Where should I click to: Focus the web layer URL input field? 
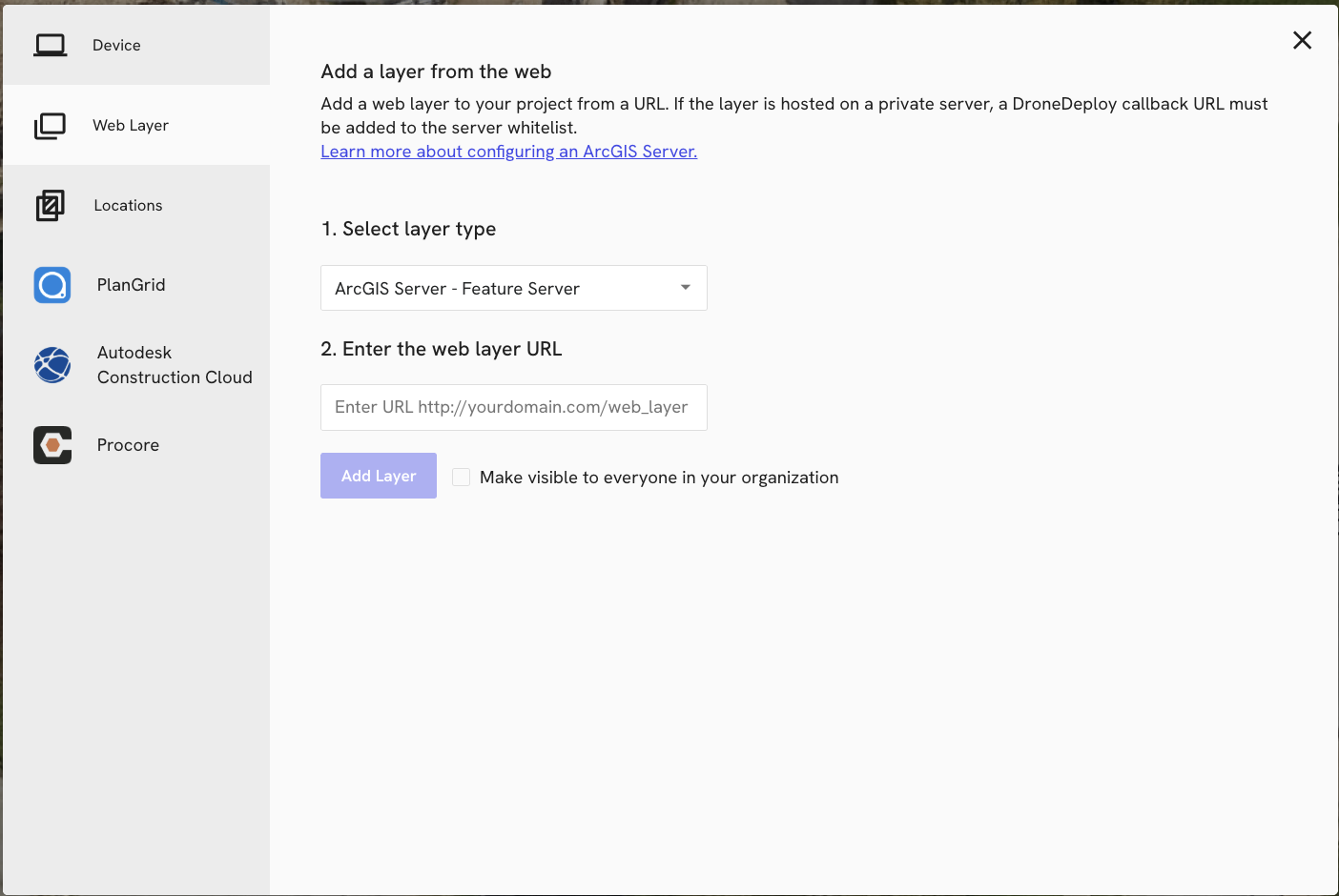(x=513, y=407)
